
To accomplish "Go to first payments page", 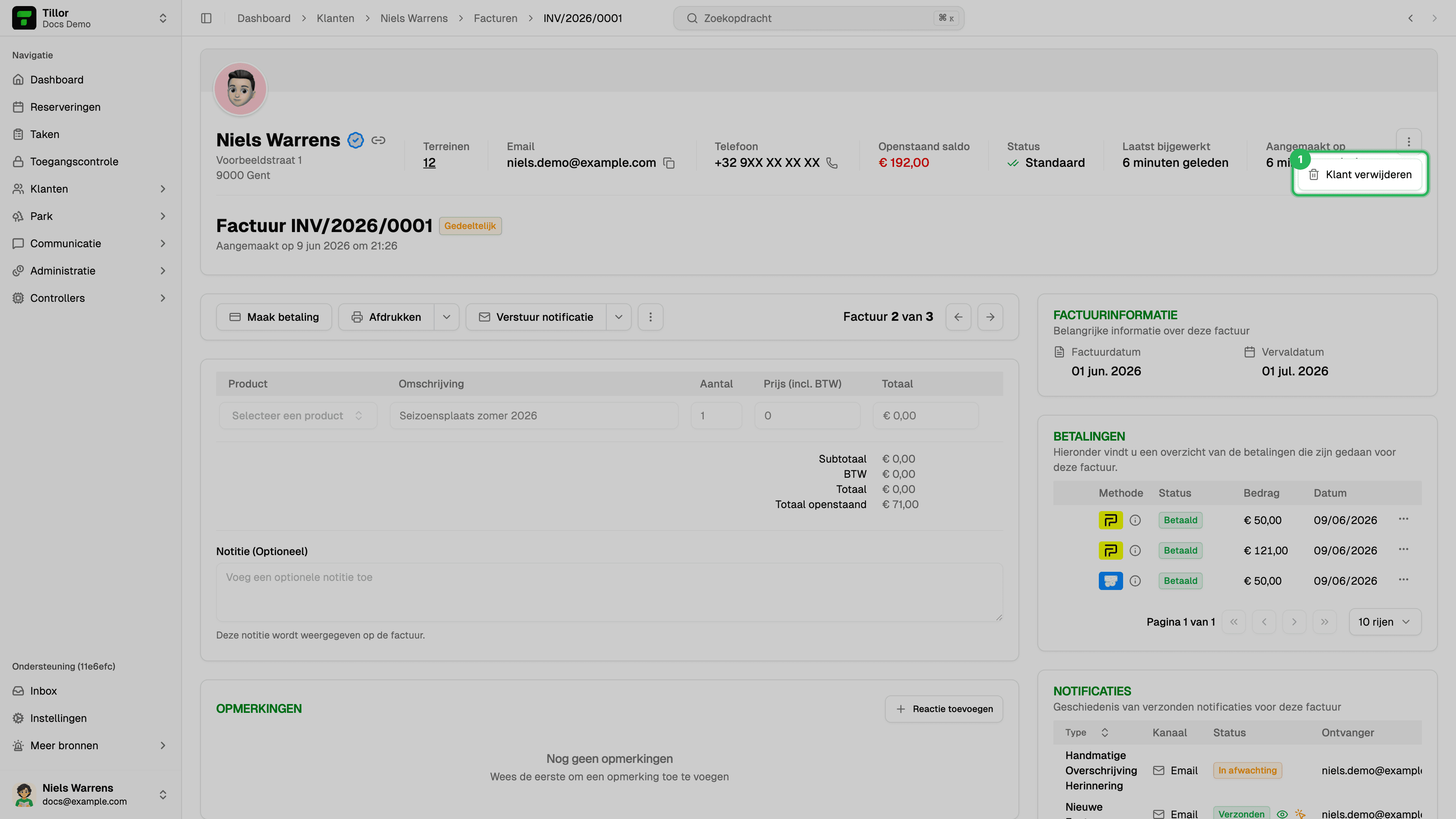I will 1234,622.
